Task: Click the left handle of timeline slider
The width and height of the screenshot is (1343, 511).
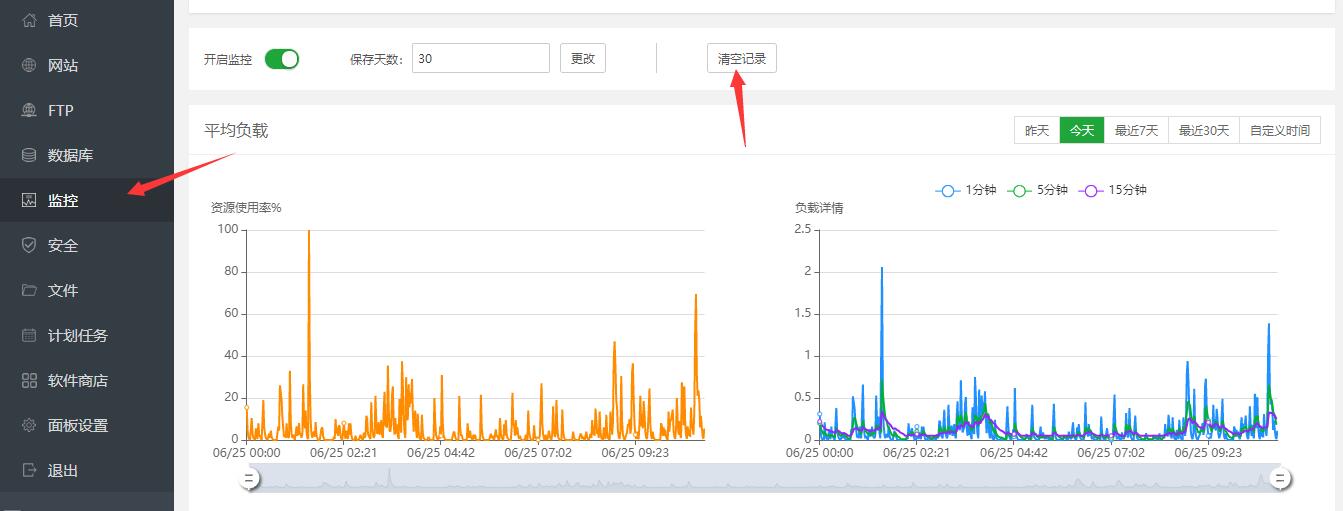Action: [250, 480]
